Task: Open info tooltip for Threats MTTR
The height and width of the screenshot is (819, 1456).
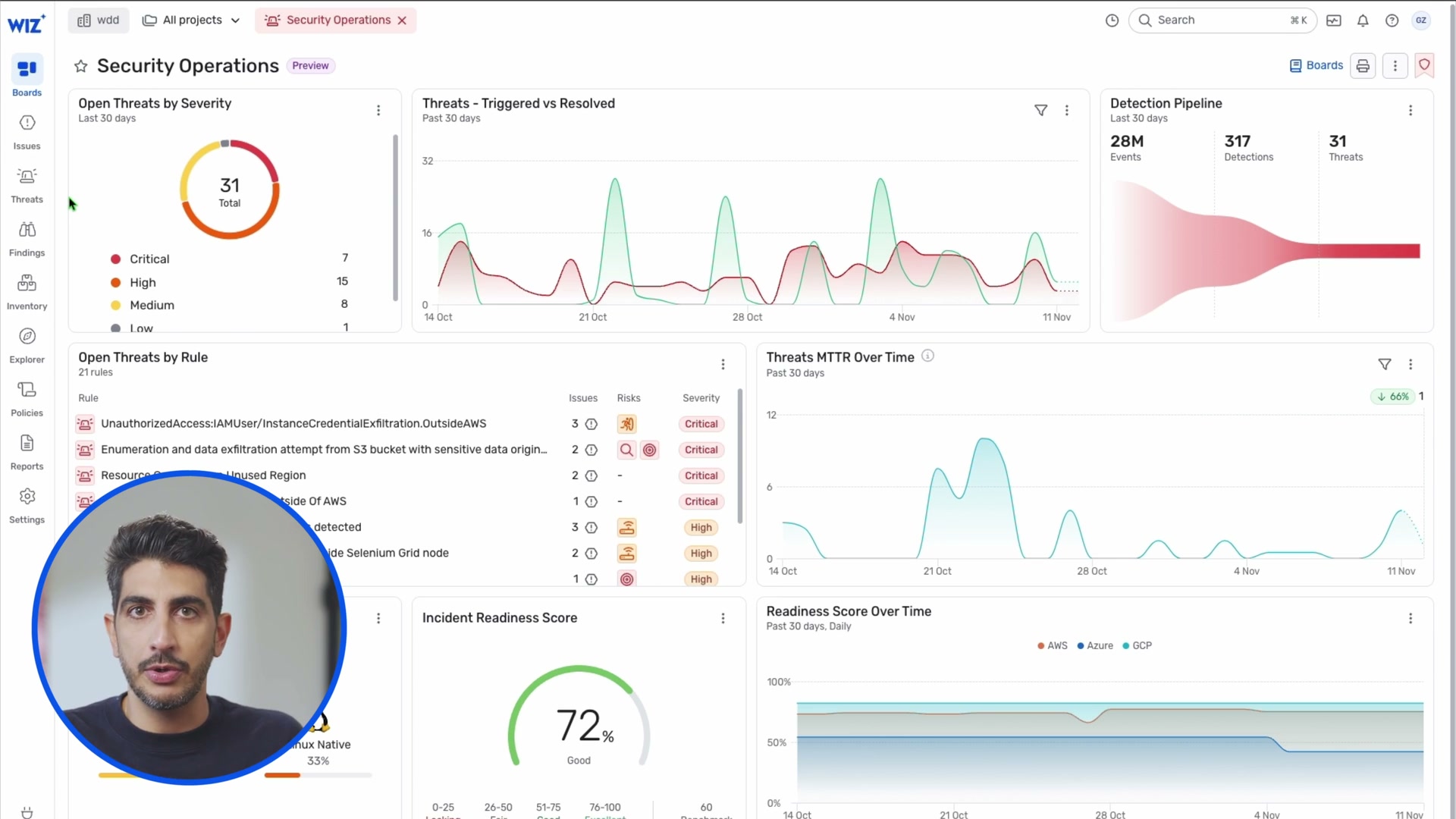Action: [927, 356]
